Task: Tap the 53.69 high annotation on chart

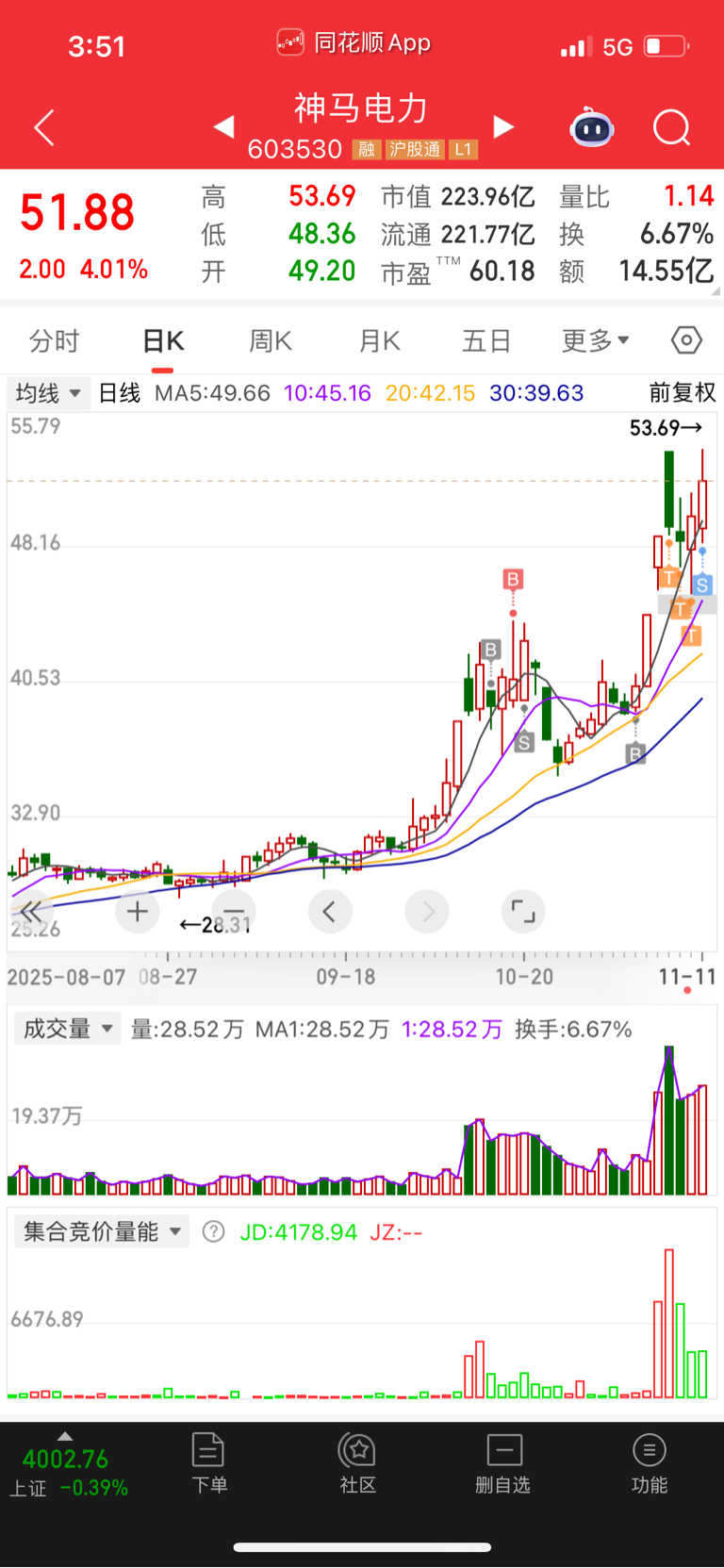Action: (666, 428)
